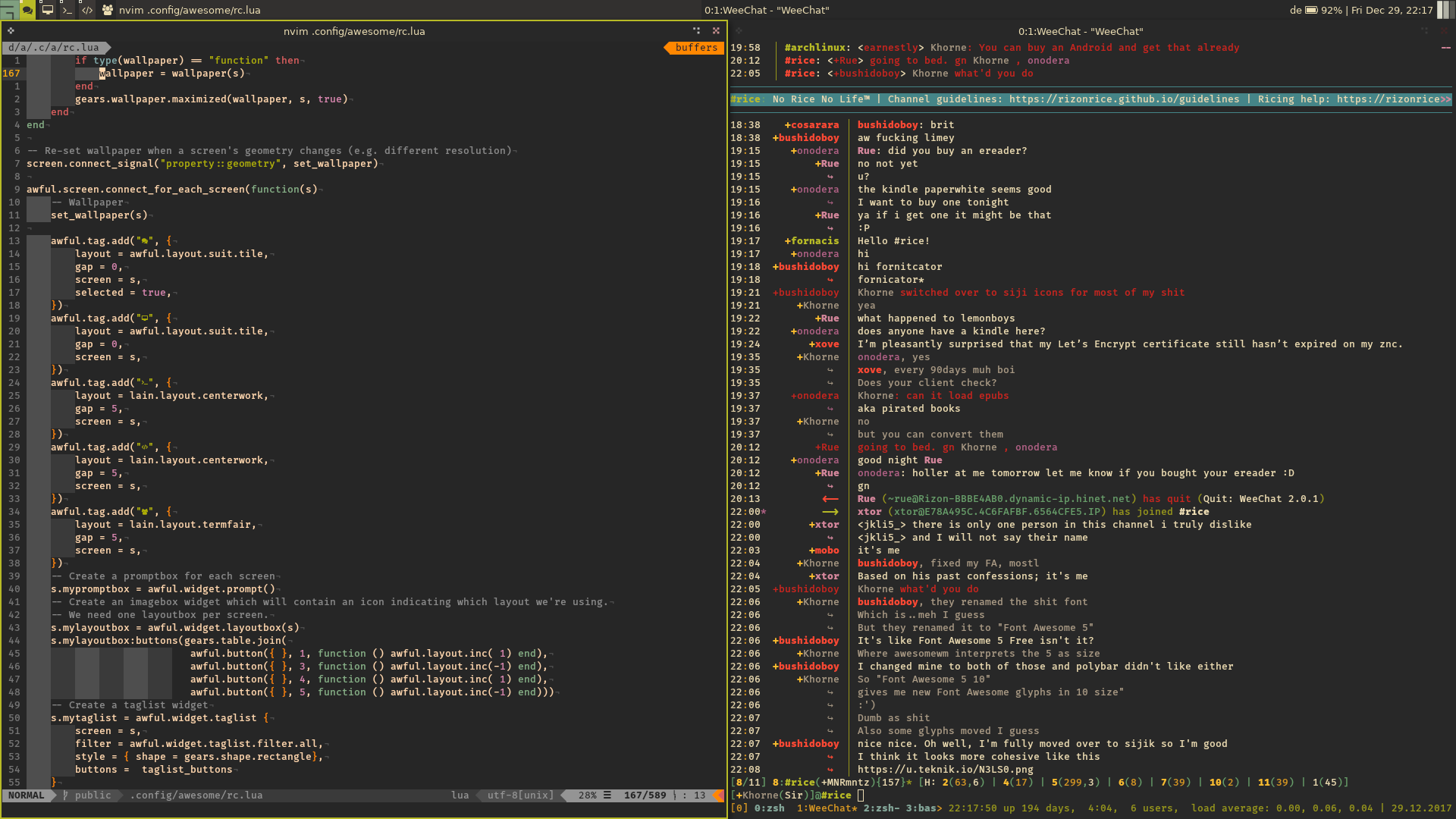1456x819 pixels.
Task: Switch to the chat bubble tag
Action: point(27,10)
